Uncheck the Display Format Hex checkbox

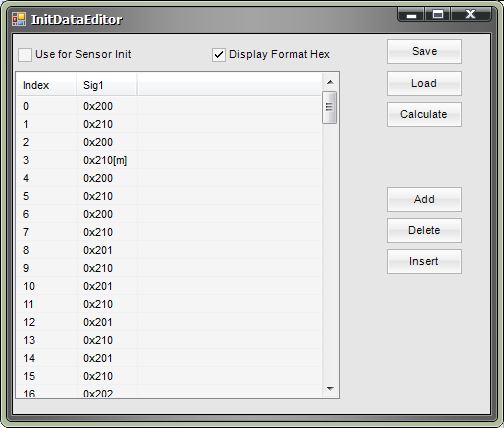(x=219, y=55)
